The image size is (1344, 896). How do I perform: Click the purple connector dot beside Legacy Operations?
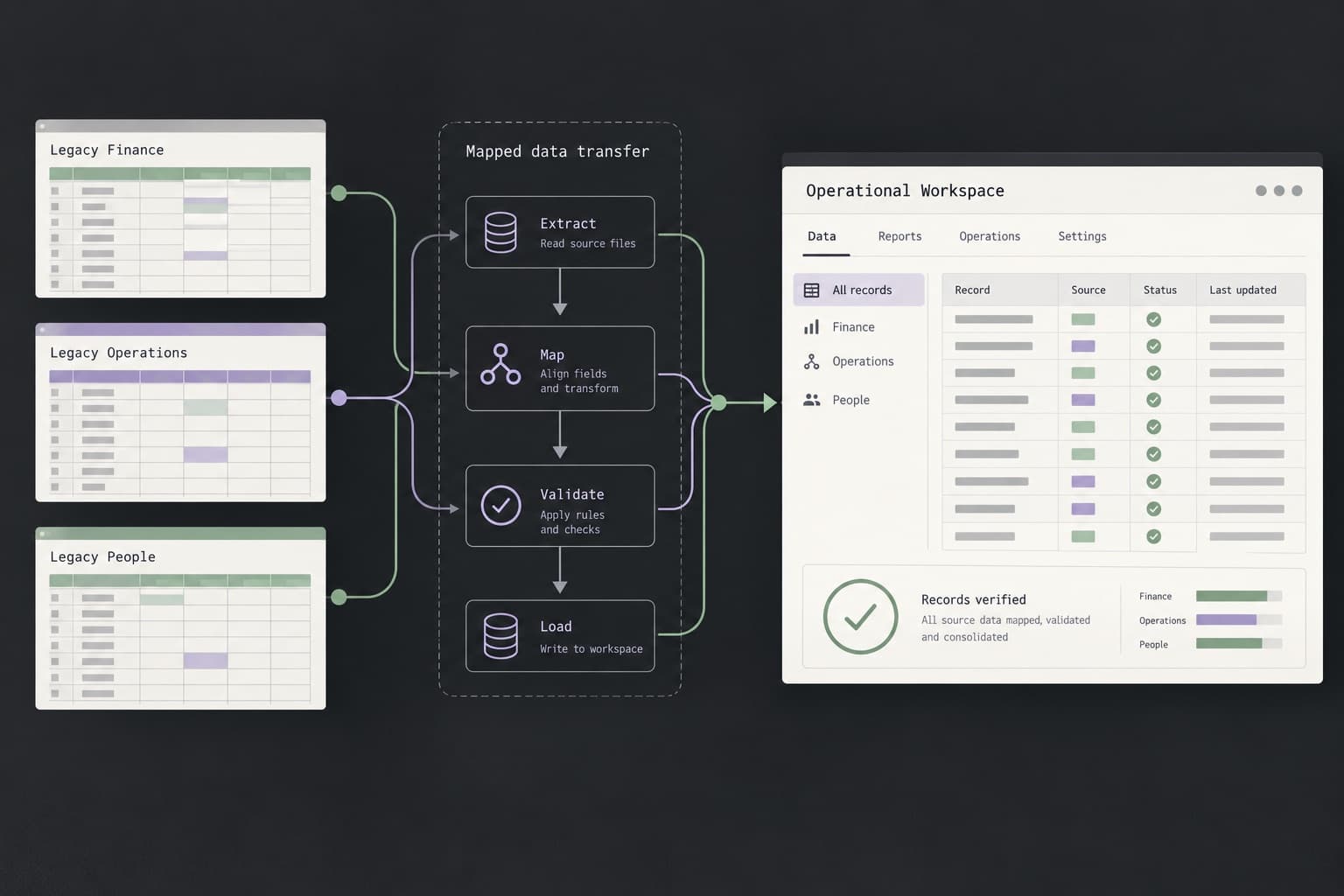click(x=339, y=398)
